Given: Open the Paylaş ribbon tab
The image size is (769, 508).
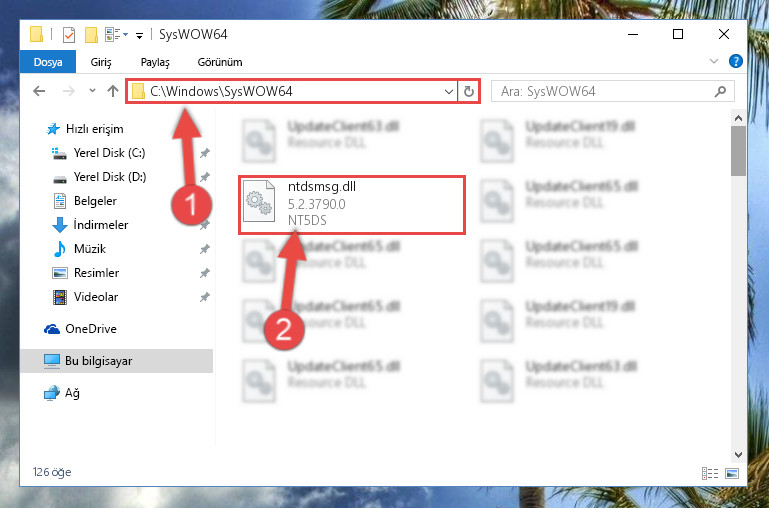Looking at the screenshot, I should (x=155, y=62).
